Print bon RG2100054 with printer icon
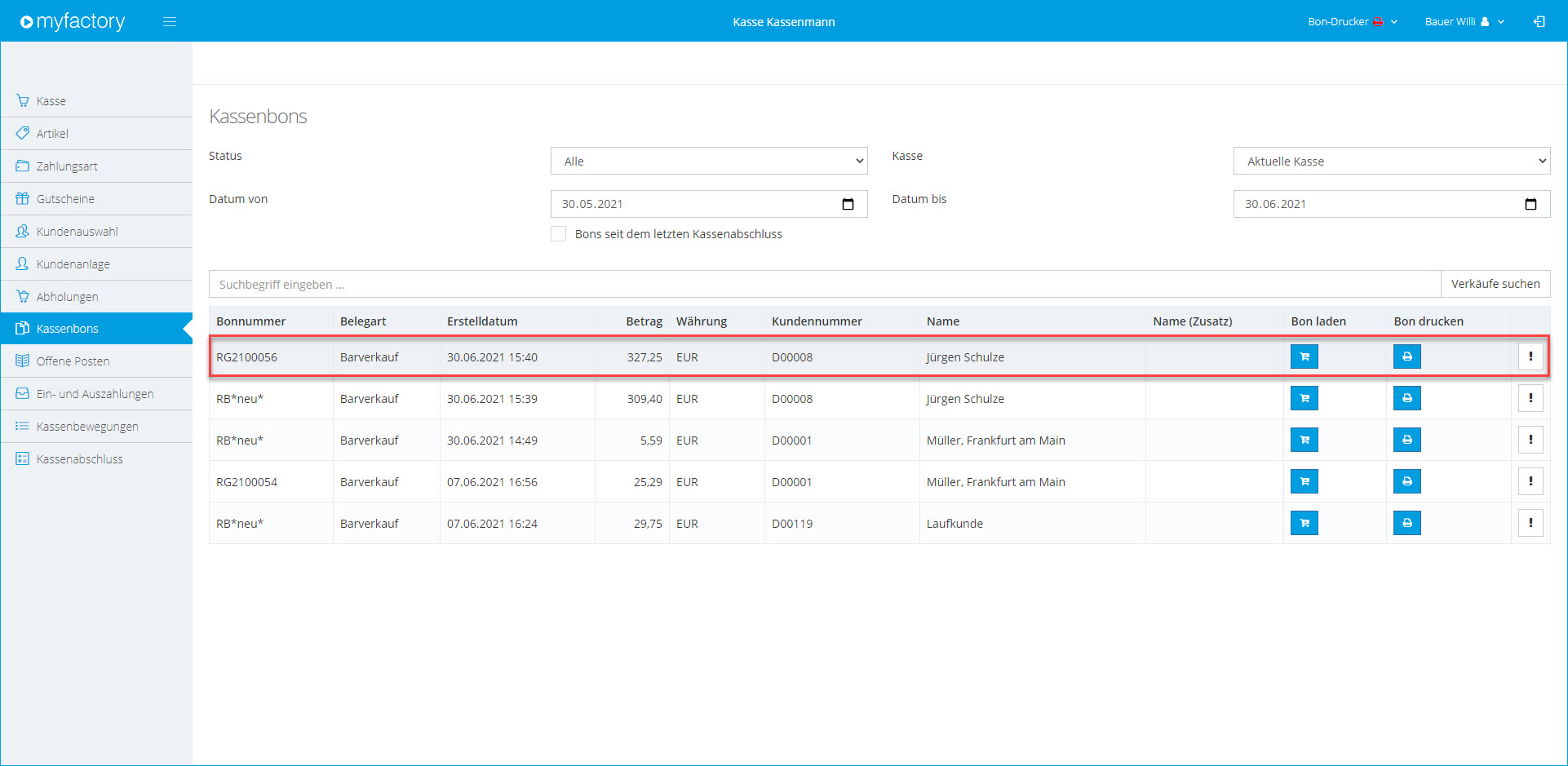1568x766 pixels. [x=1407, y=481]
